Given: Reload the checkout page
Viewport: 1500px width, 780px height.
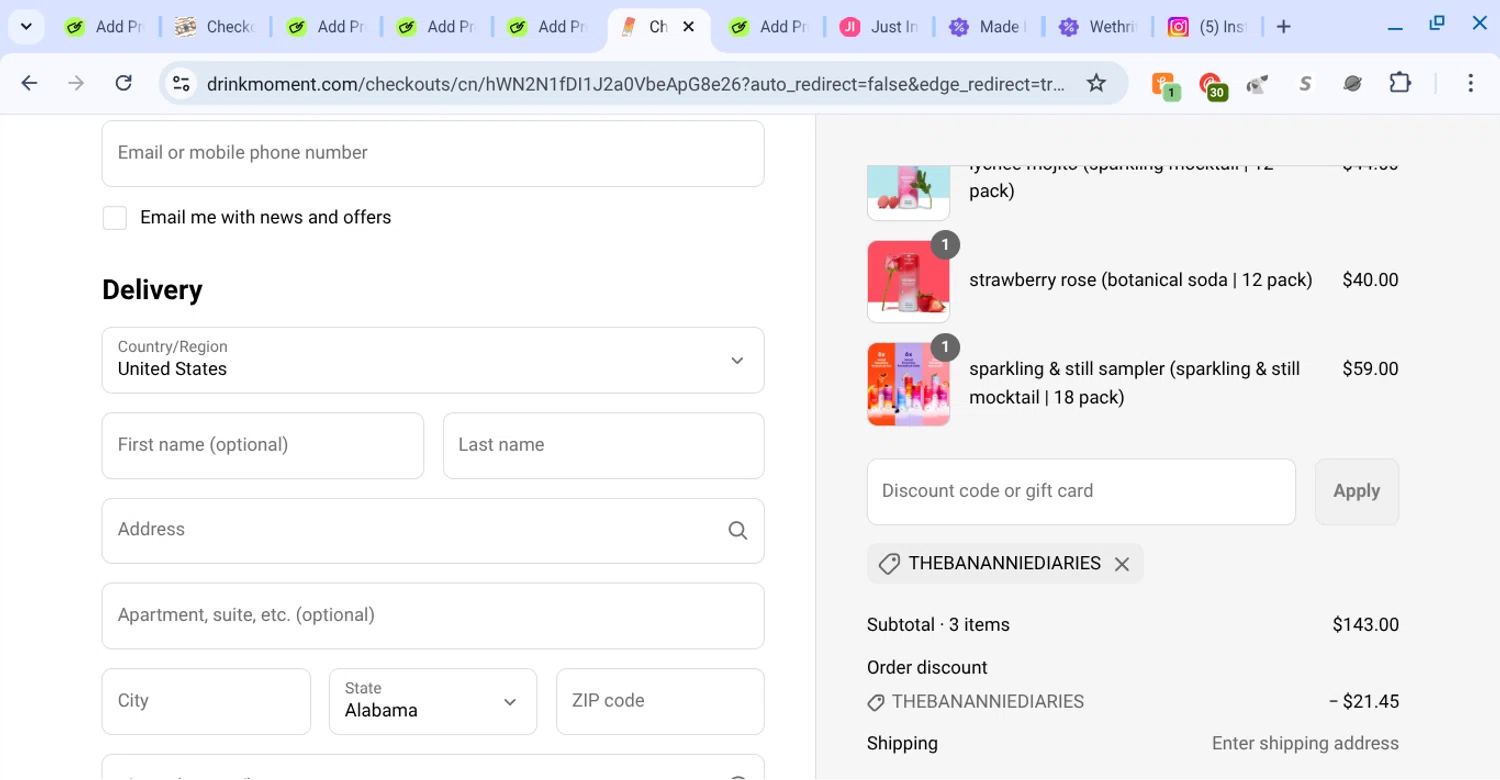Looking at the screenshot, I should [x=123, y=83].
